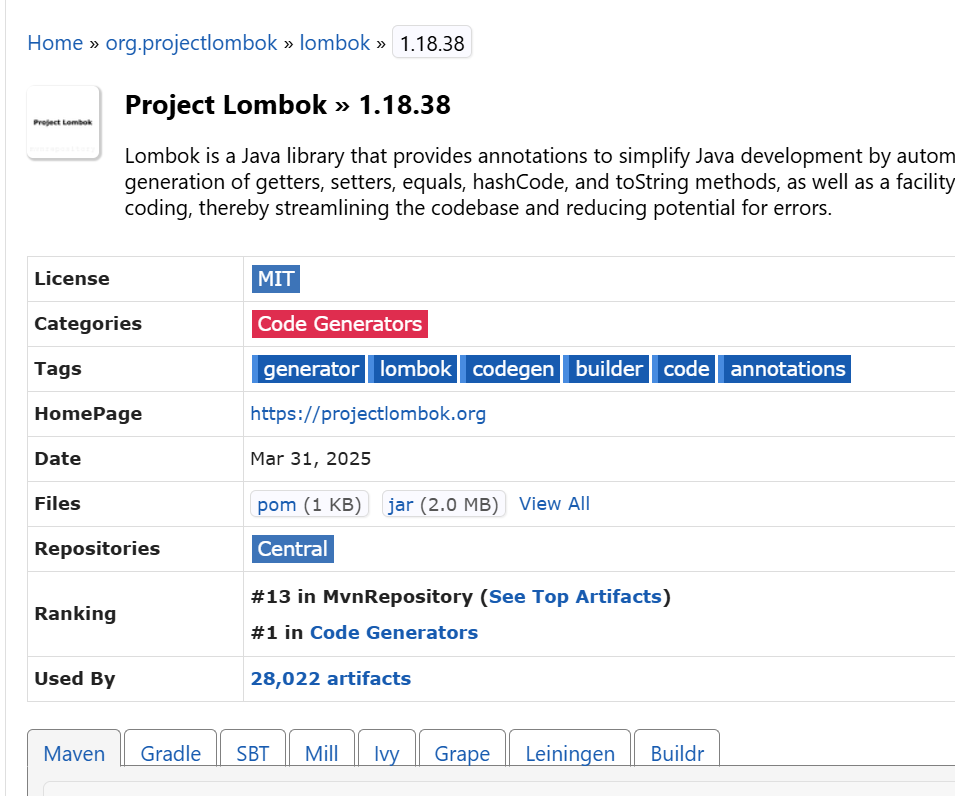Open the Code Generators category badge

(340, 323)
